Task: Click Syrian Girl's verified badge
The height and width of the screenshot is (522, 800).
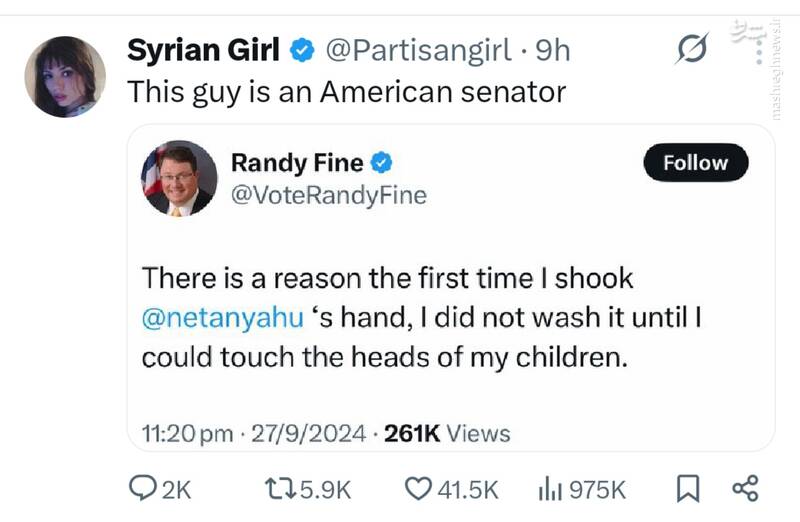Action: (302, 49)
